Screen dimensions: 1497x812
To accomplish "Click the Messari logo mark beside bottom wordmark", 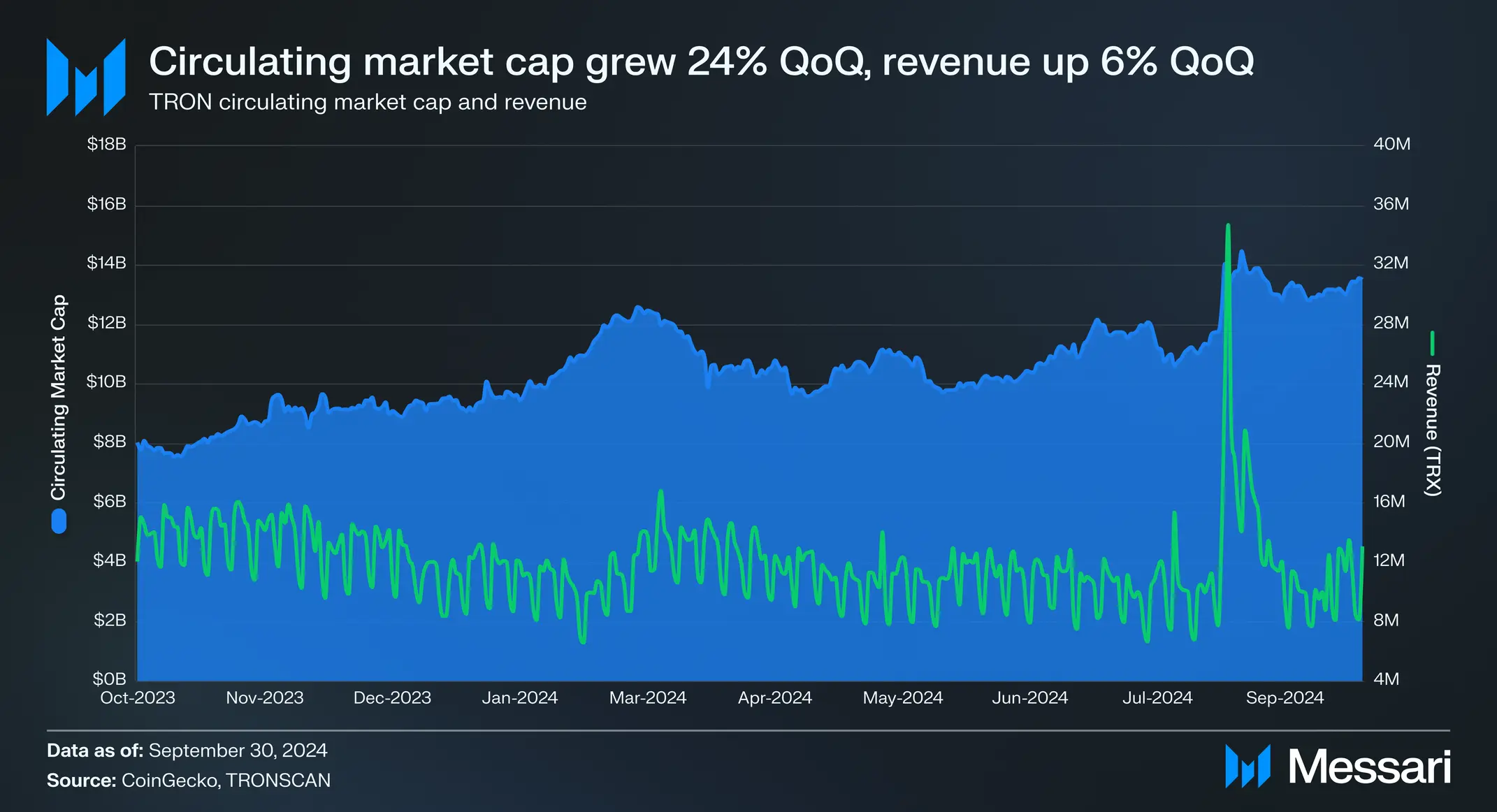I will click(1247, 767).
